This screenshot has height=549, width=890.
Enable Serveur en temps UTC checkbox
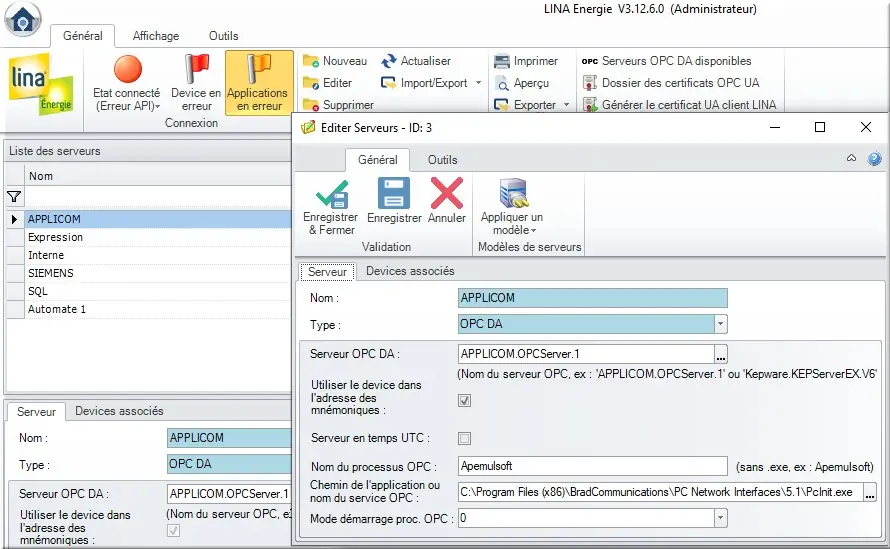[464, 438]
